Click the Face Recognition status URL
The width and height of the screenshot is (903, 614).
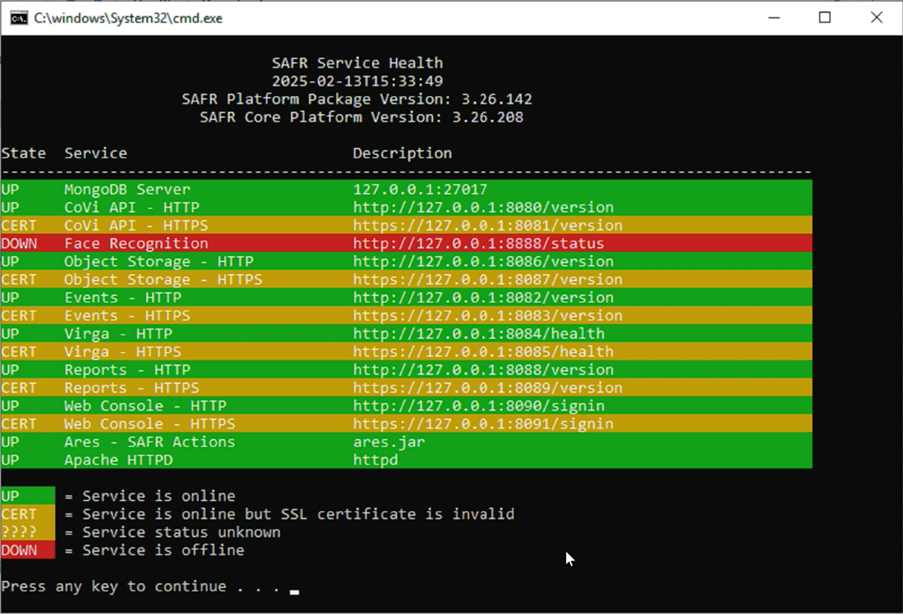(478, 243)
